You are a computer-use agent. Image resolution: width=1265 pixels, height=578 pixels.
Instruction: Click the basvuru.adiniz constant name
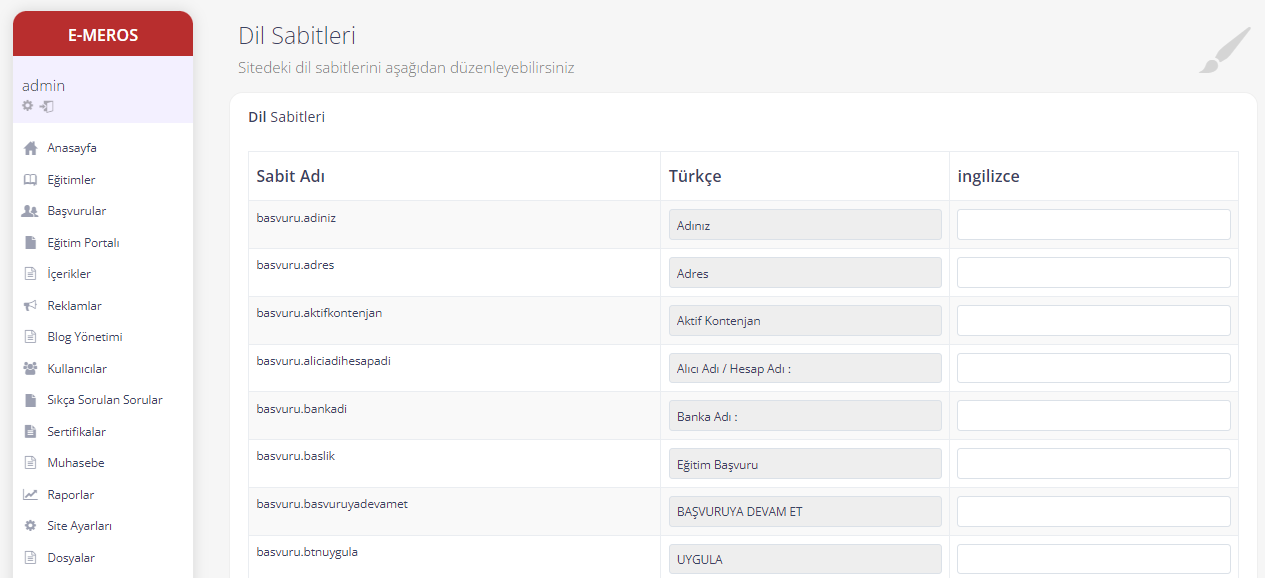point(296,217)
